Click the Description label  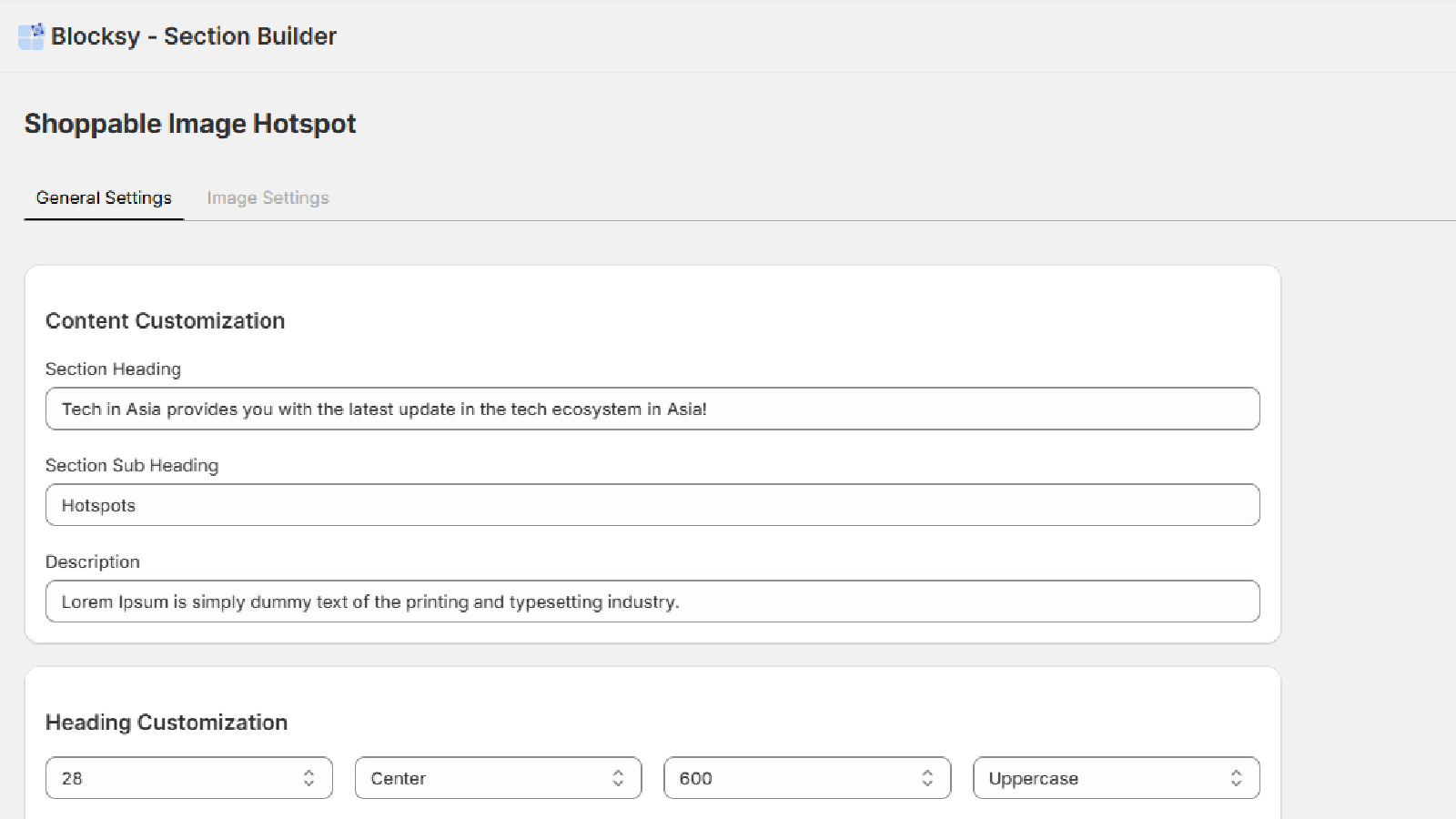(x=93, y=562)
